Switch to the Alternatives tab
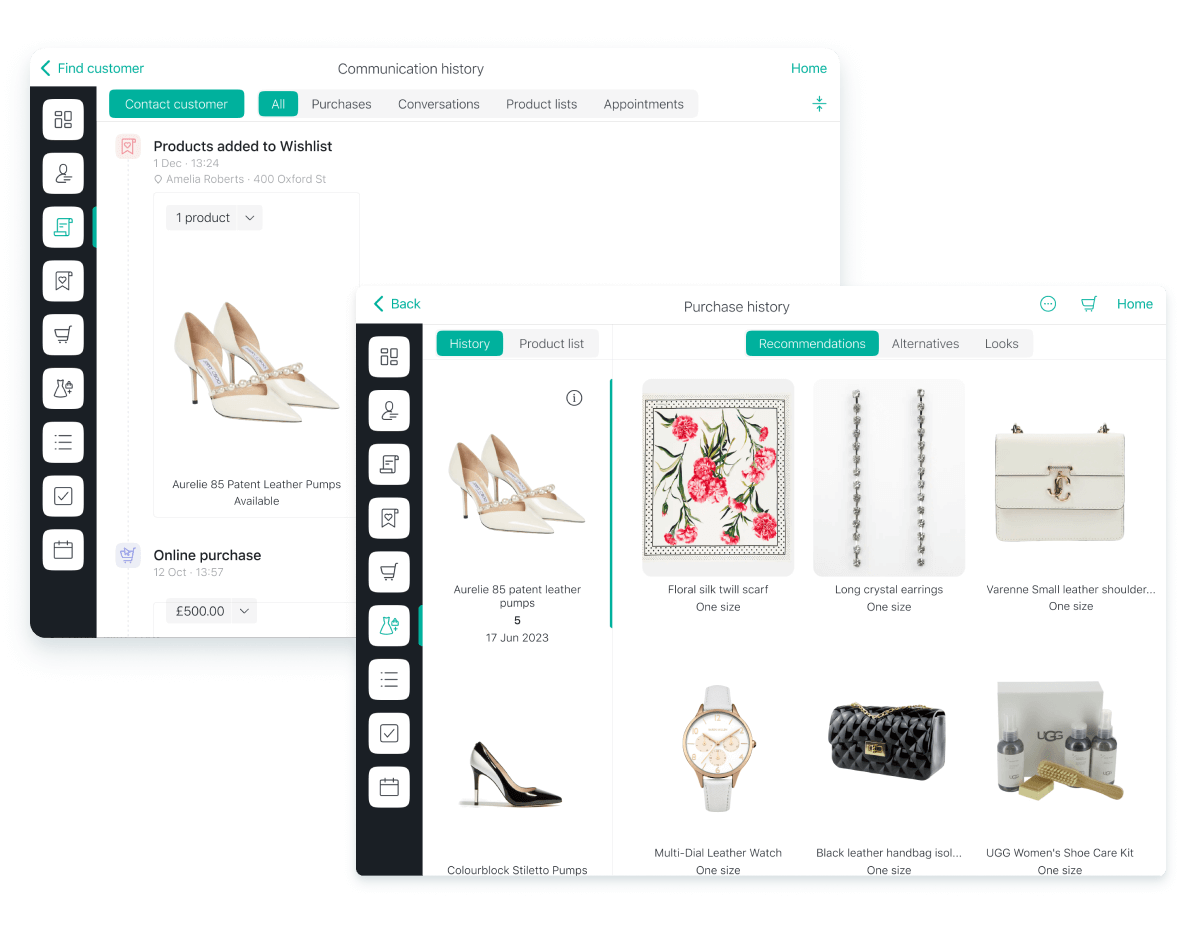 pyautogui.click(x=925, y=344)
